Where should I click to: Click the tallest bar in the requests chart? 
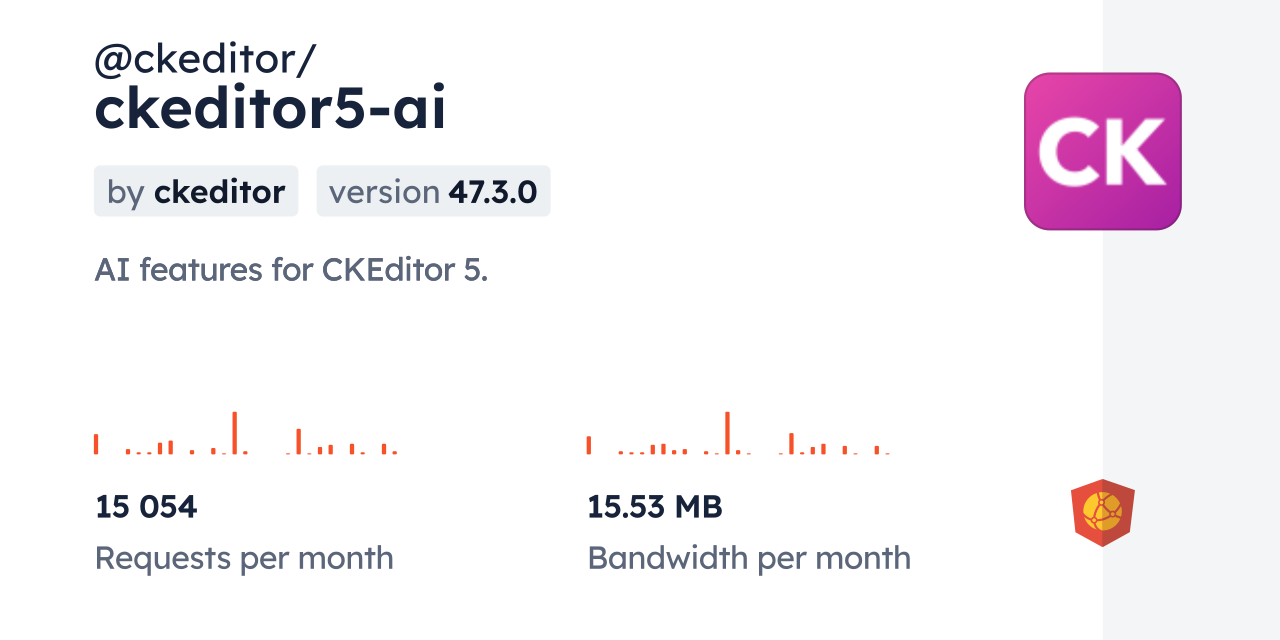[x=234, y=433]
